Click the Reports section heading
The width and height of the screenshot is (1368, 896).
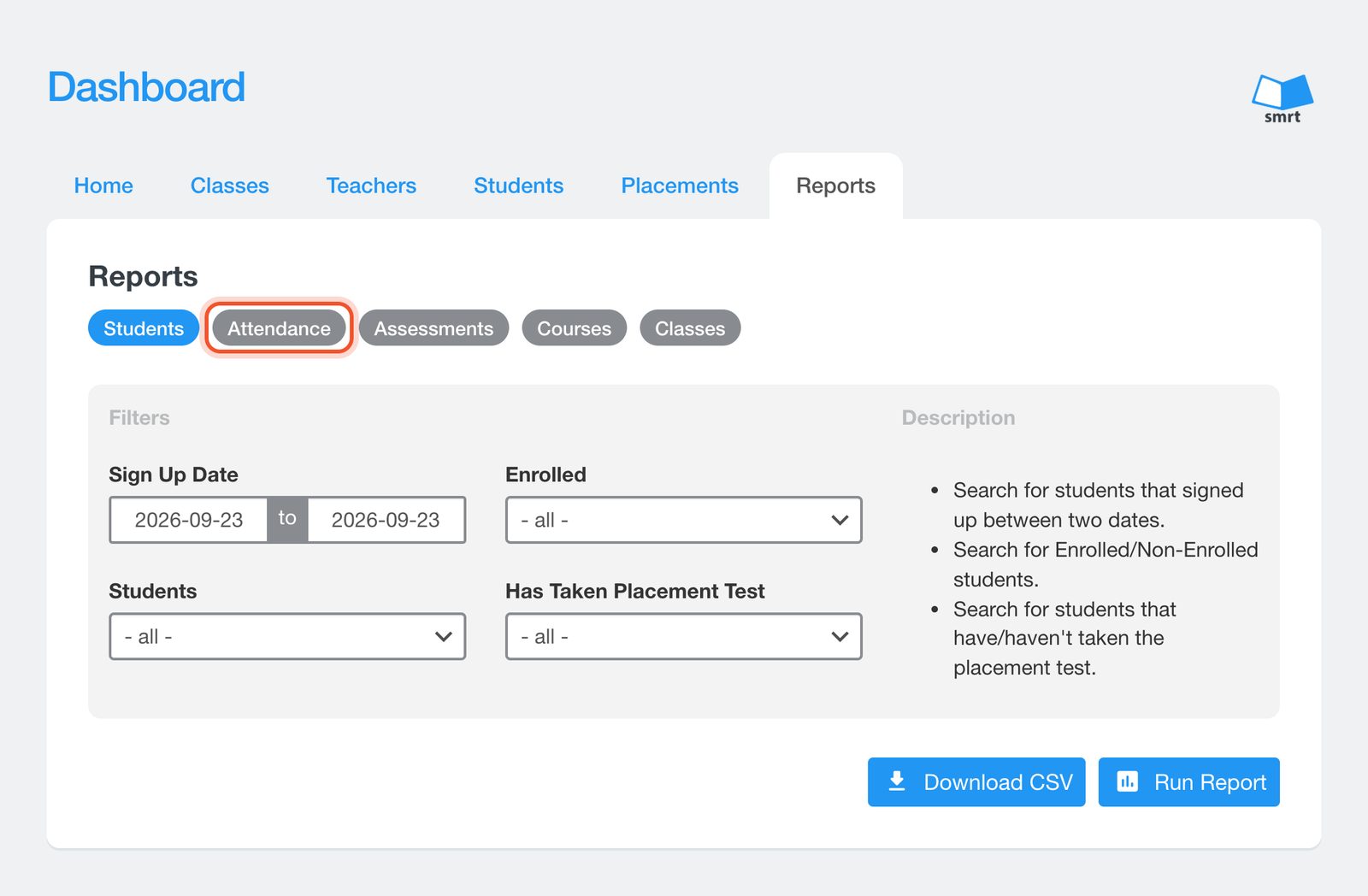point(143,276)
